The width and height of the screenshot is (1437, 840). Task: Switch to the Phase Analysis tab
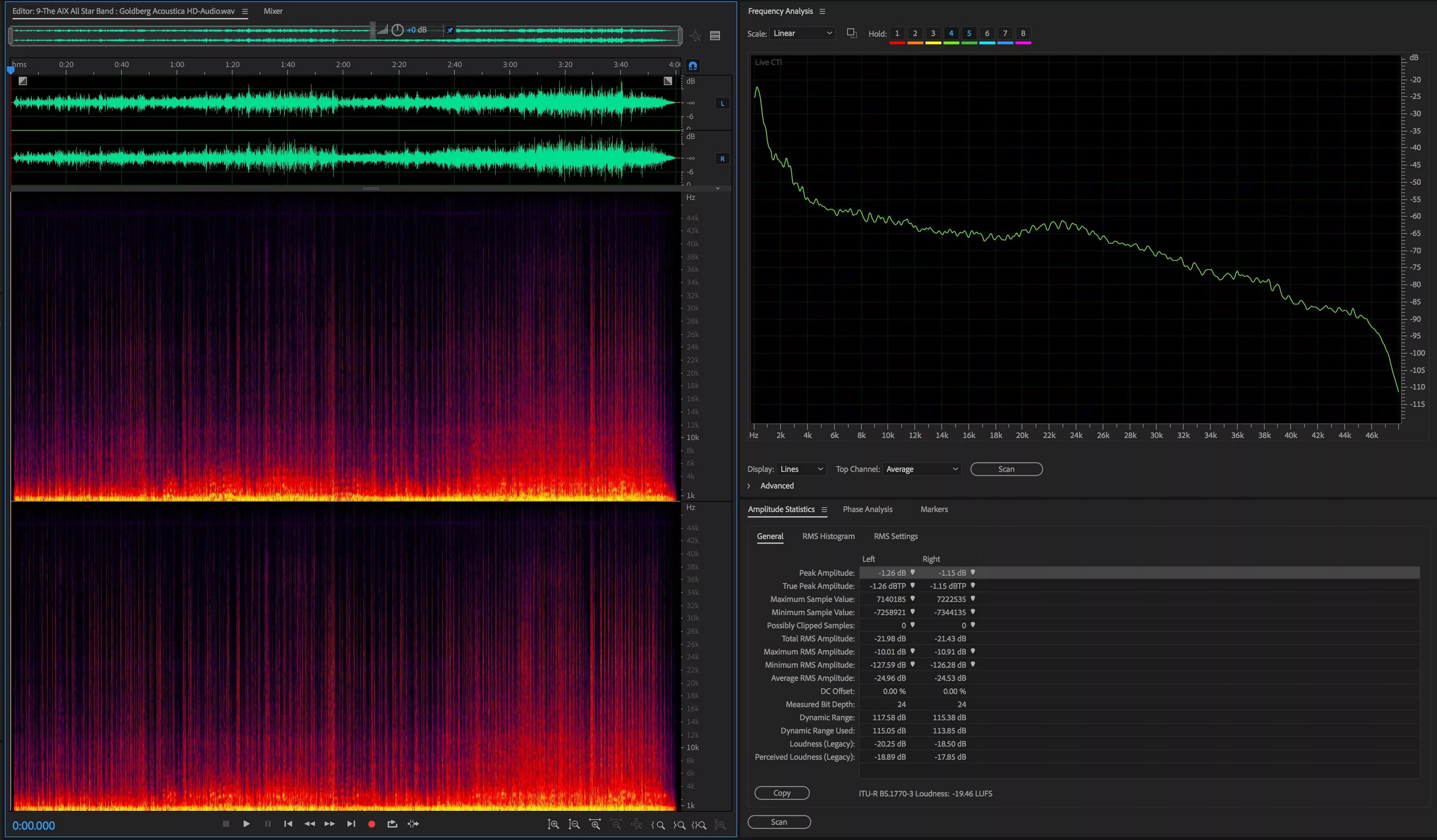pyautogui.click(x=867, y=509)
